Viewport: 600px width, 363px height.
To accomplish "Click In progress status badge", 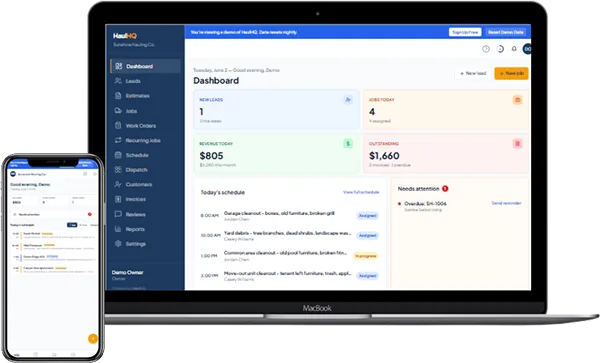I will coord(365,256).
